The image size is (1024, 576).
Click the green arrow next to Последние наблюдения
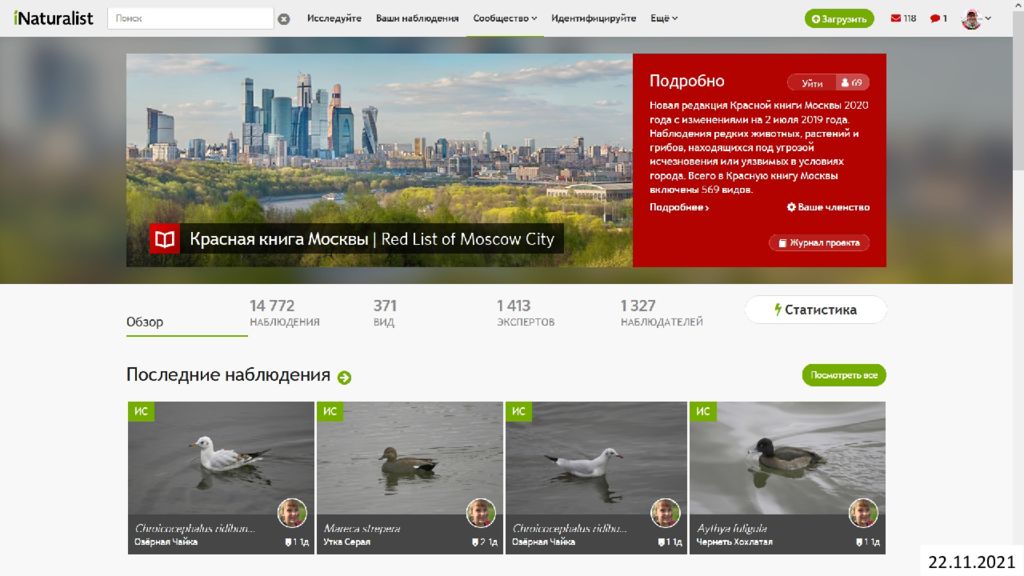point(344,377)
